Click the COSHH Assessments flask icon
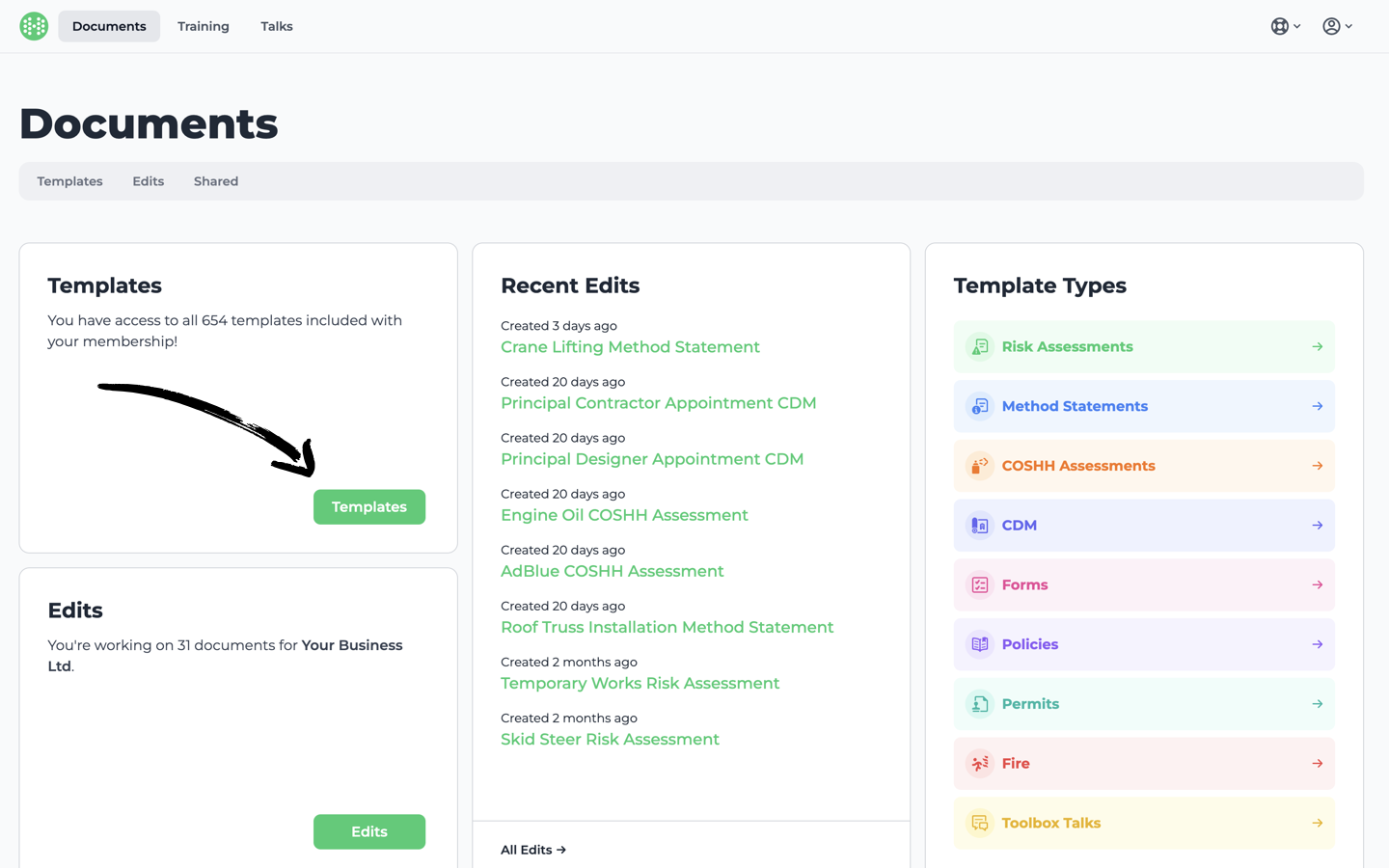The height and width of the screenshot is (868, 1389). coord(979,466)
